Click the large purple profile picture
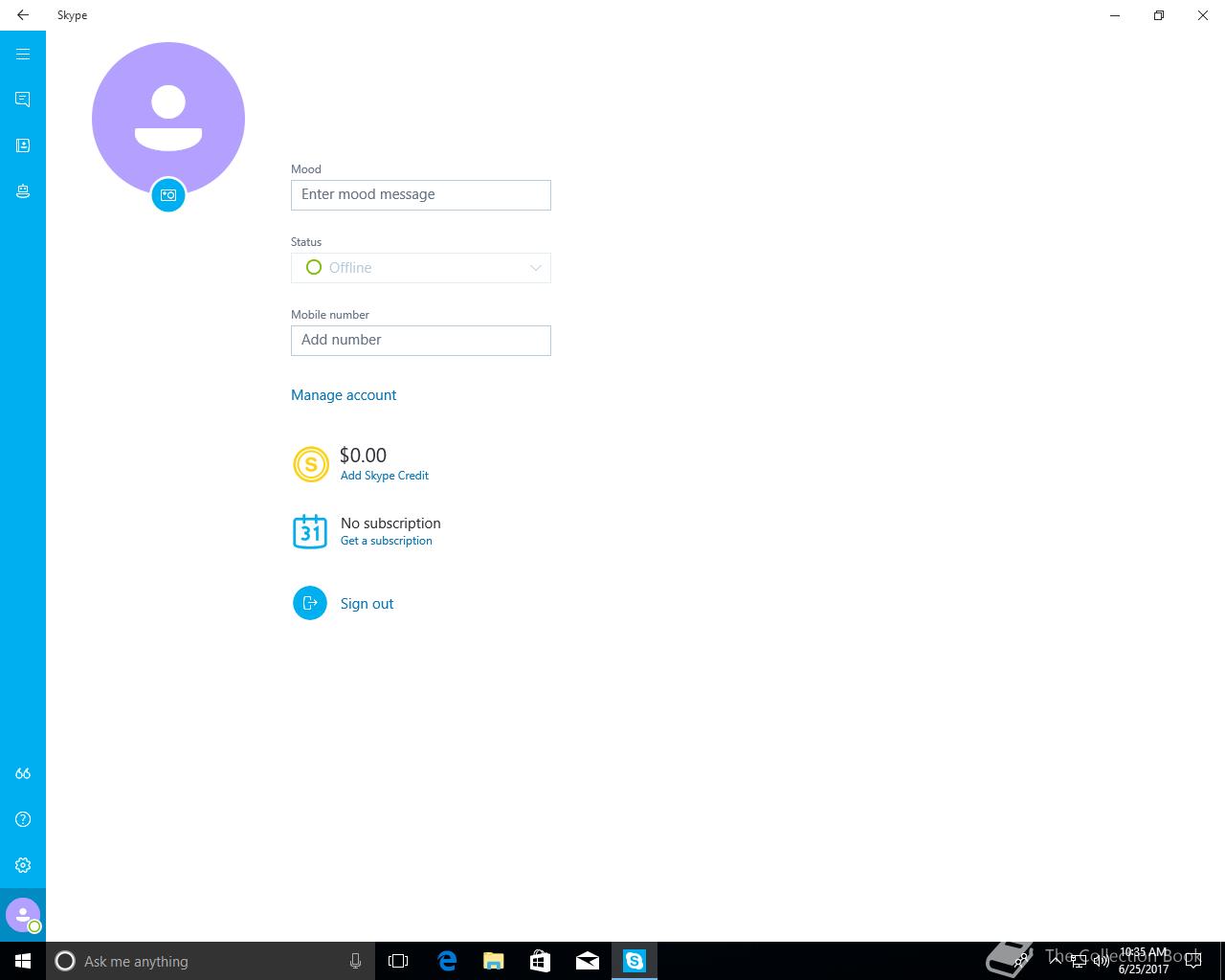This screenshot has width=1225, height=980. 168,118
